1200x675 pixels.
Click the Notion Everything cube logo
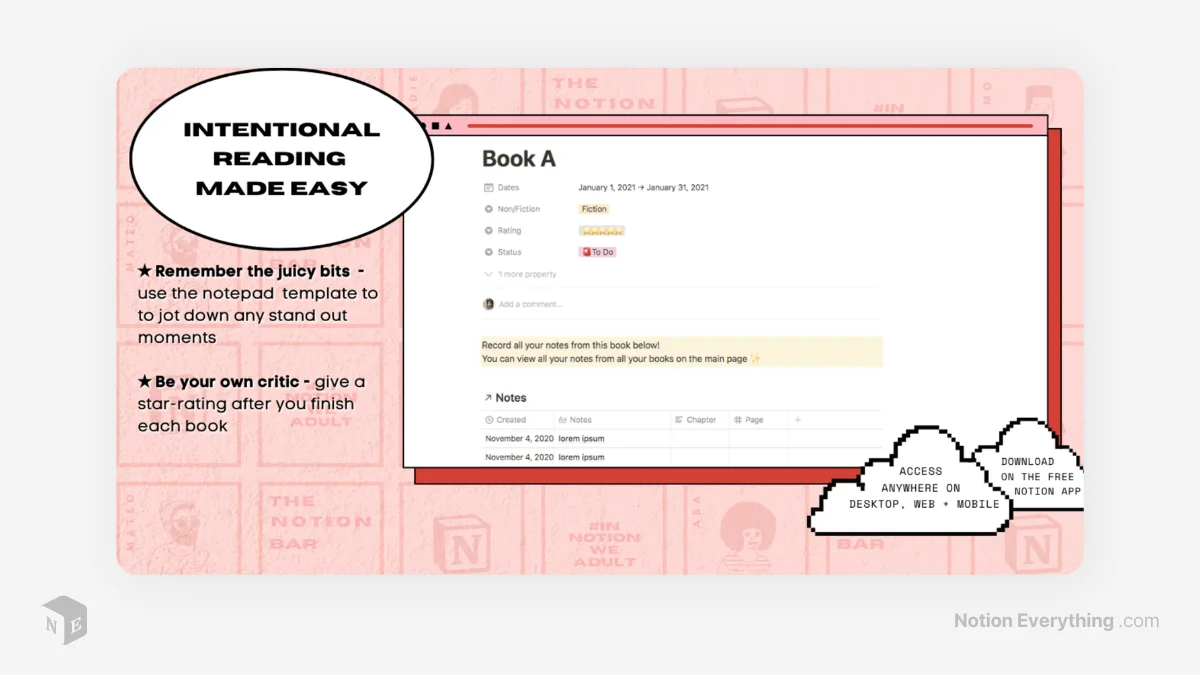pos(63,621)
